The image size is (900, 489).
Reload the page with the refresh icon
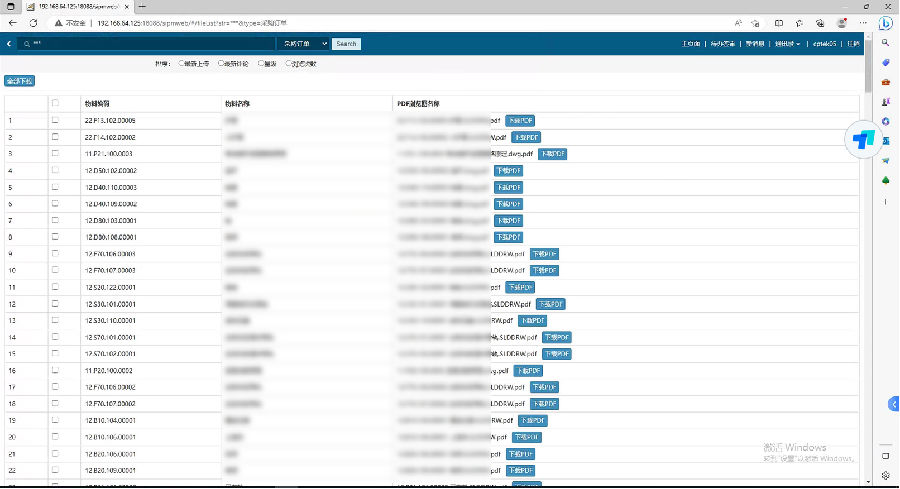tap(33, 23)
